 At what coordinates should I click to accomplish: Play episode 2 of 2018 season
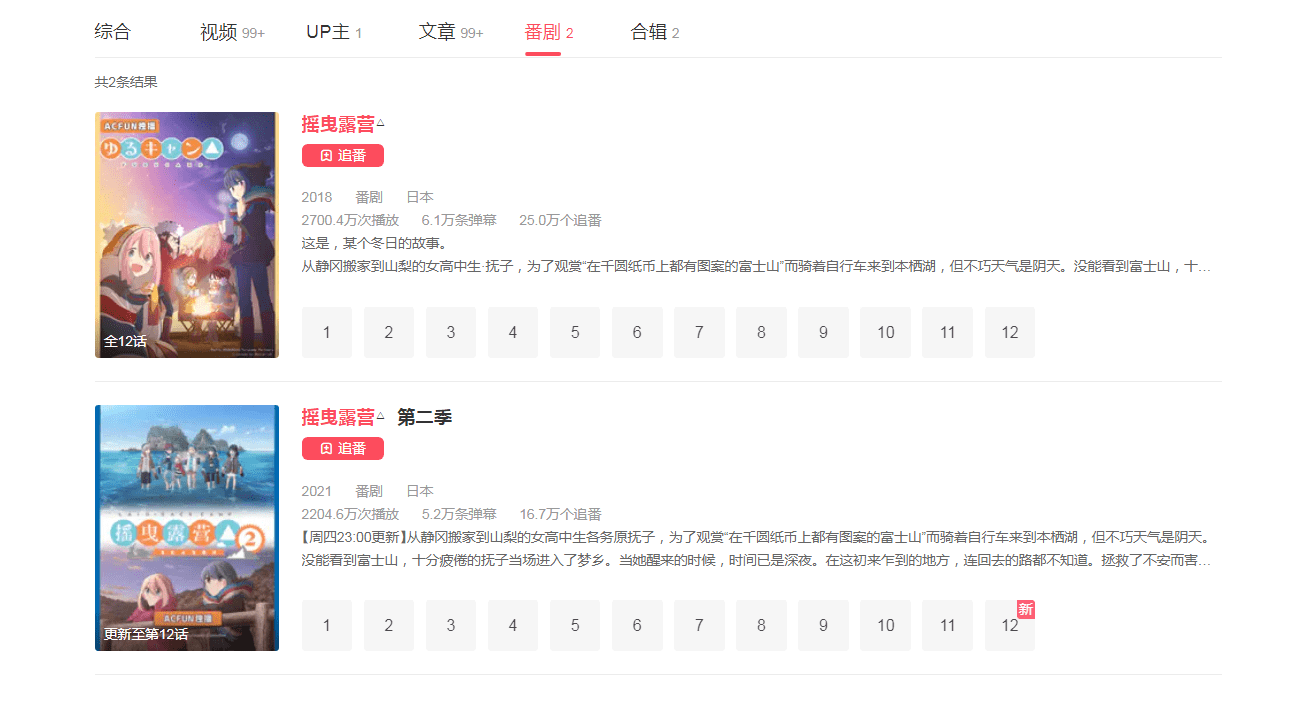point(389,332)
